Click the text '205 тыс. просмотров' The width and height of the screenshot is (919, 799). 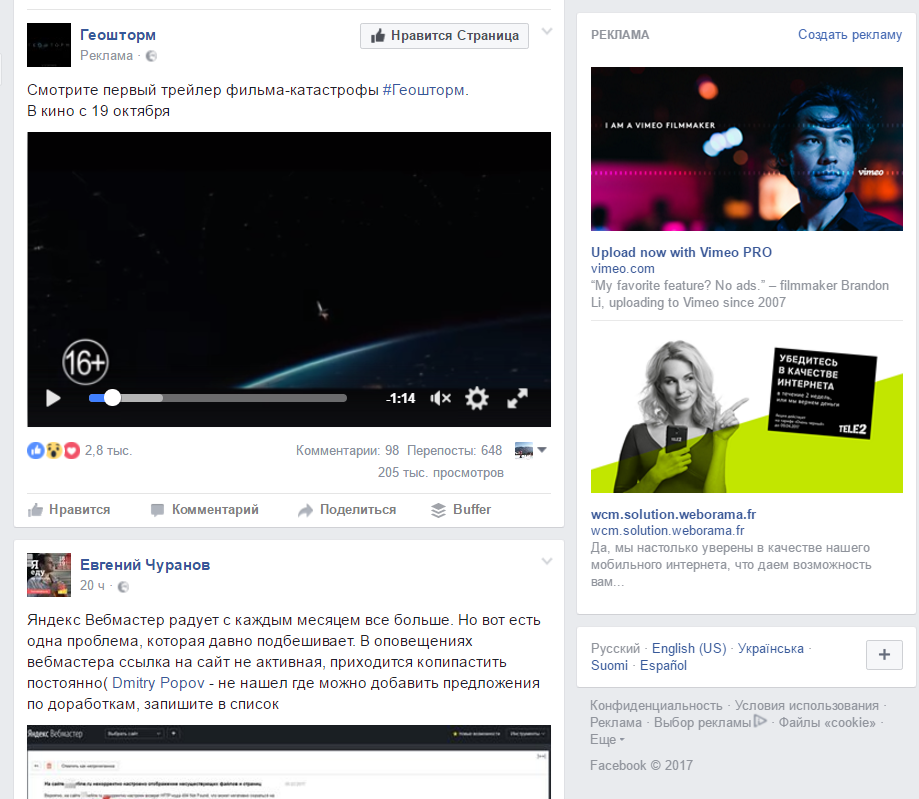pyautogui.click(x=441, y=472)
